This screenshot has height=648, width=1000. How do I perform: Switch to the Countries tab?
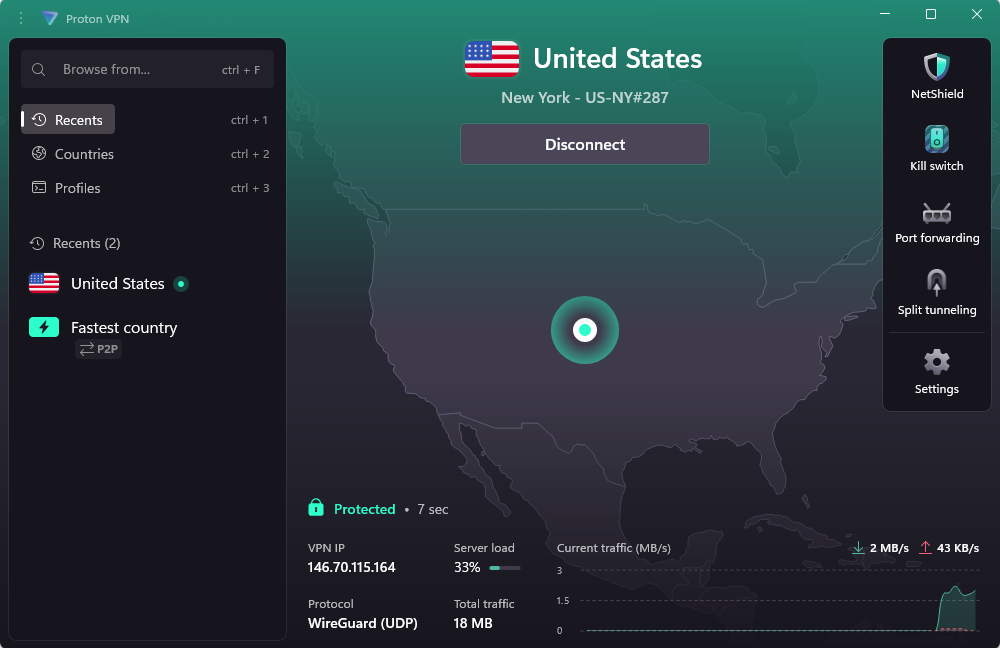coord(149,154)
